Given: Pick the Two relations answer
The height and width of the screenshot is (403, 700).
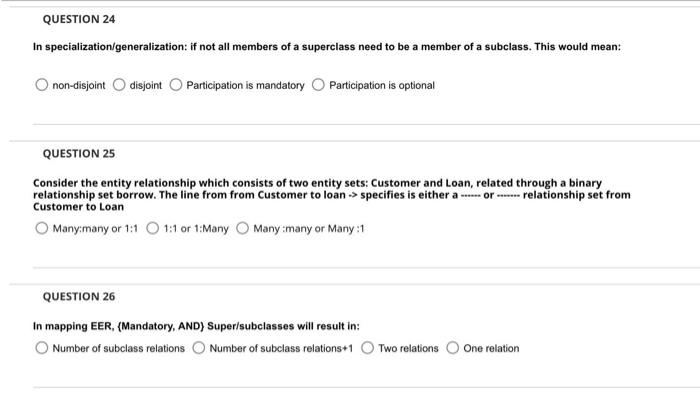Looking at the screenshot, I should click(x=367, y=348).
